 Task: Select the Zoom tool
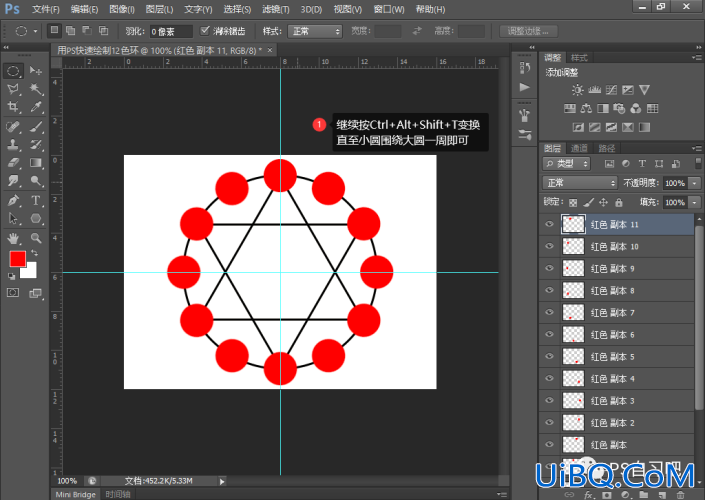point(36,238)
